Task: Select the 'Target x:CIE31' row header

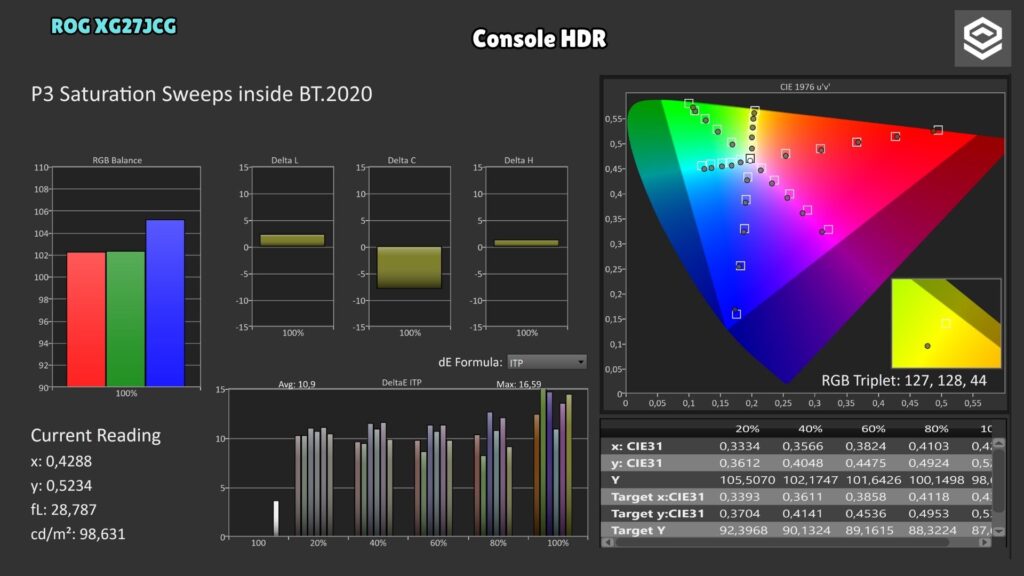Action: pos(658,497)
